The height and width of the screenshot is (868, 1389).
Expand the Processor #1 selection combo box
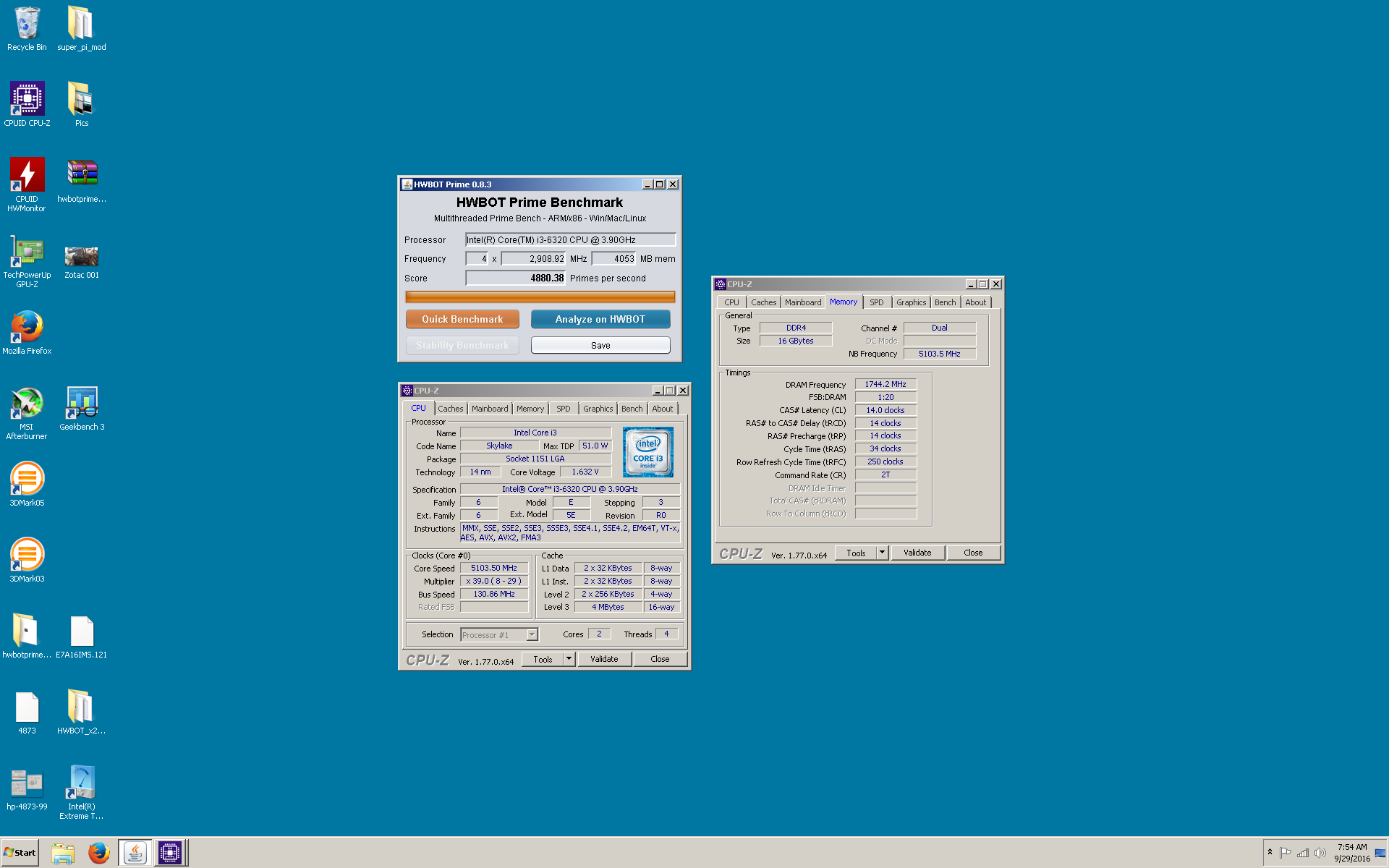coord(499,635)
